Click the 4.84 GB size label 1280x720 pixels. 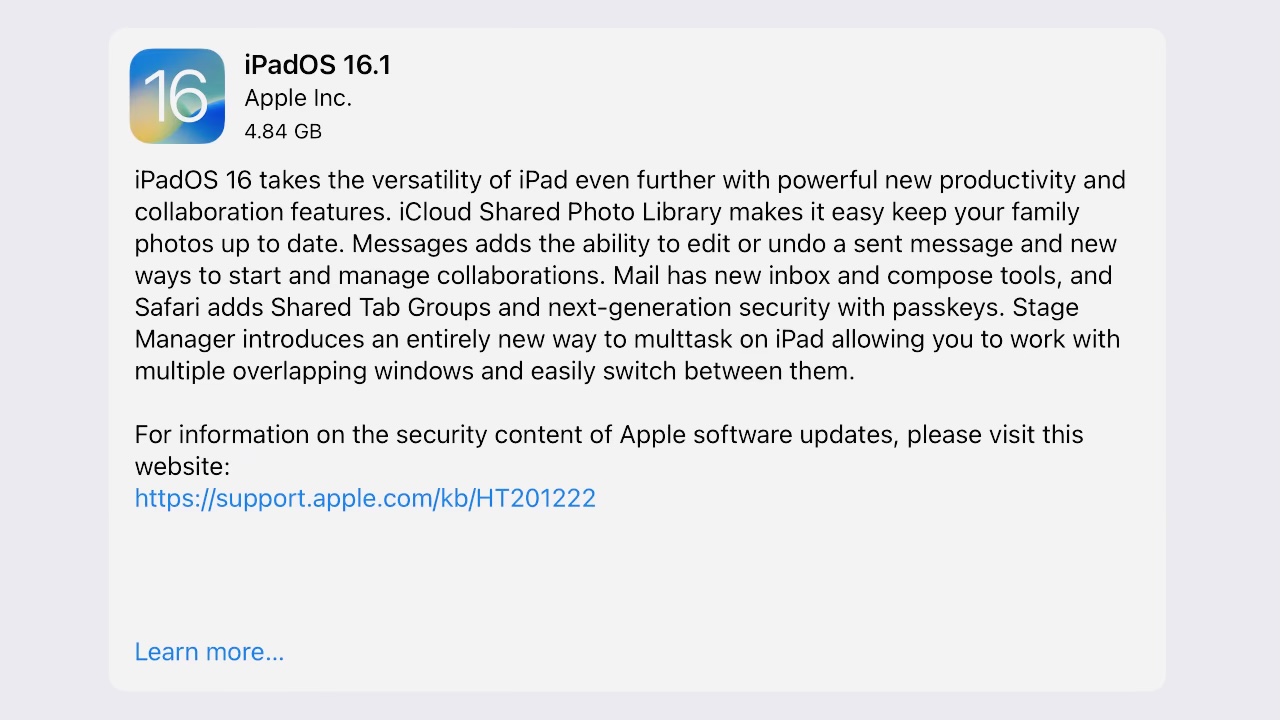[x=283, y=131]
